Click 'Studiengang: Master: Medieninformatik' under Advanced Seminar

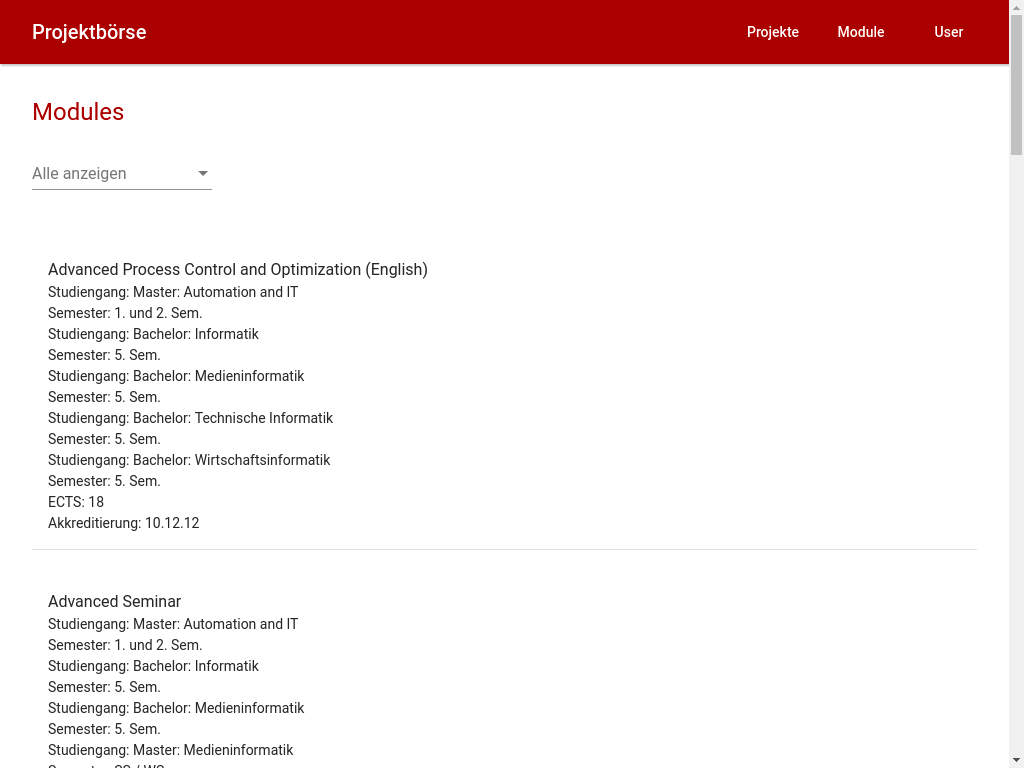click(170, 750)
